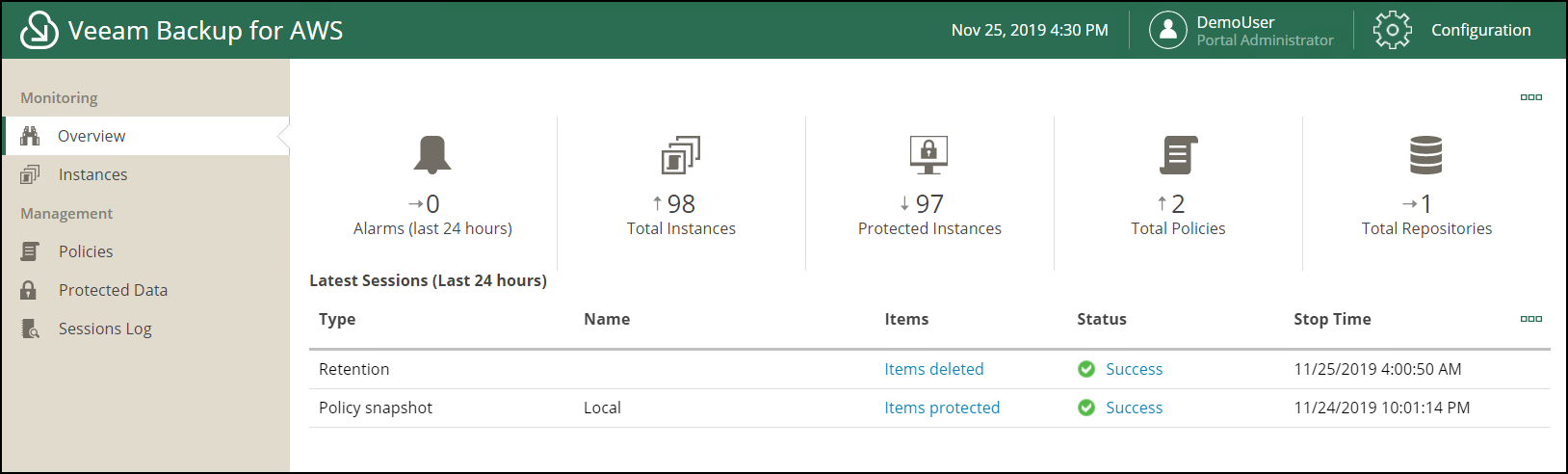
Task: Click the binoculars icon beside Overview
Action: 30,136
